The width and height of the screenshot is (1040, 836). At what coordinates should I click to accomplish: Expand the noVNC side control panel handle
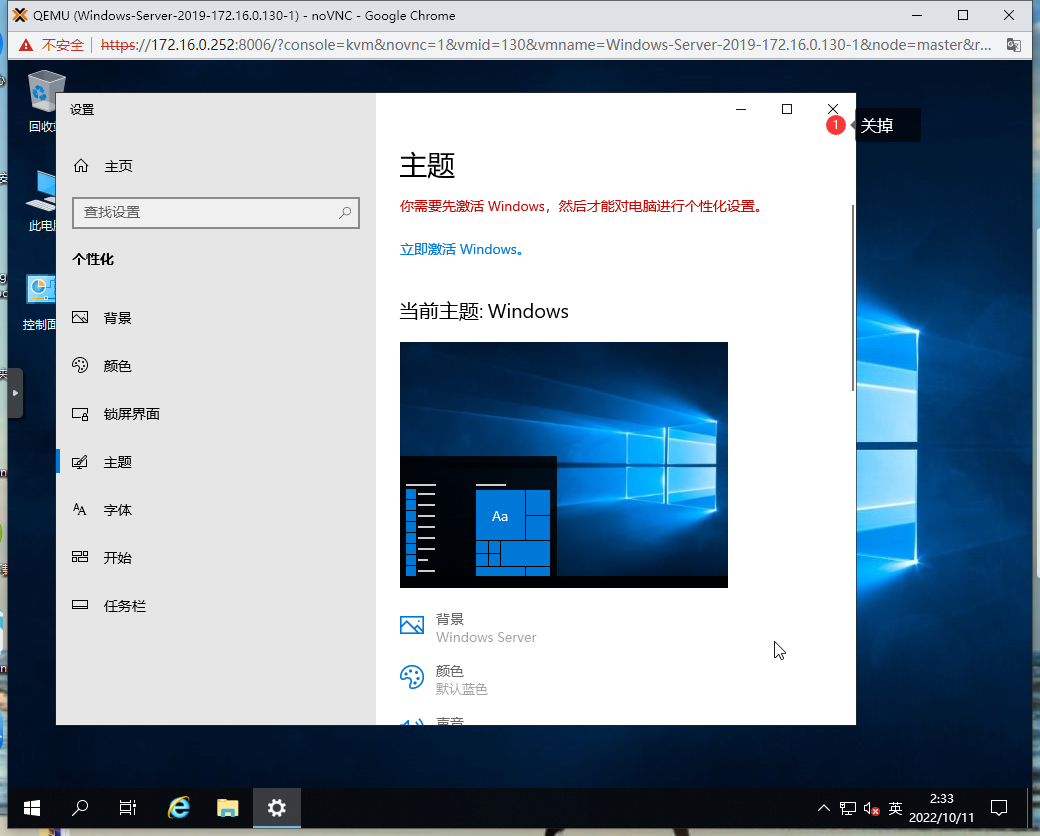coord(15,393)
